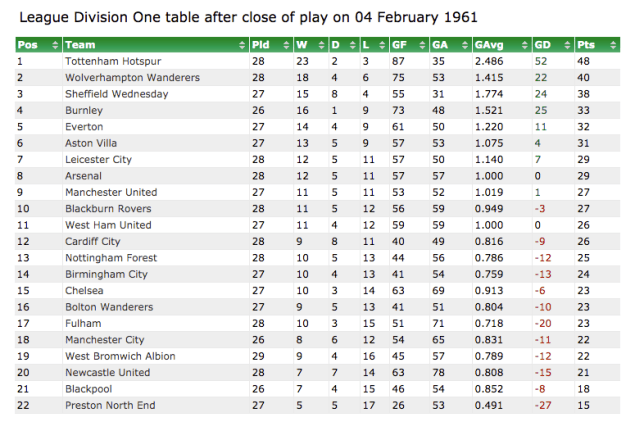Click the sort arrows beside Pos header
Image resolution: width=635 pixels, height=440 pixels.
pos(55,45)
